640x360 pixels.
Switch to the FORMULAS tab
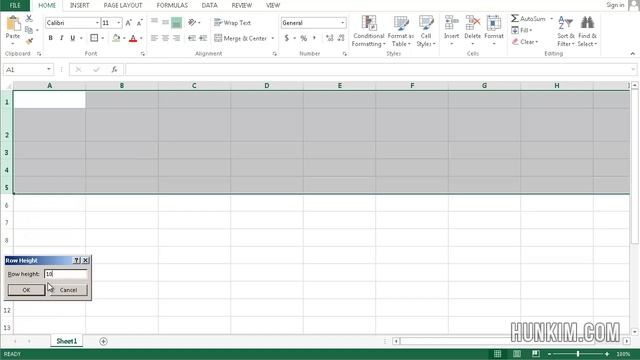tap(172, 5)
